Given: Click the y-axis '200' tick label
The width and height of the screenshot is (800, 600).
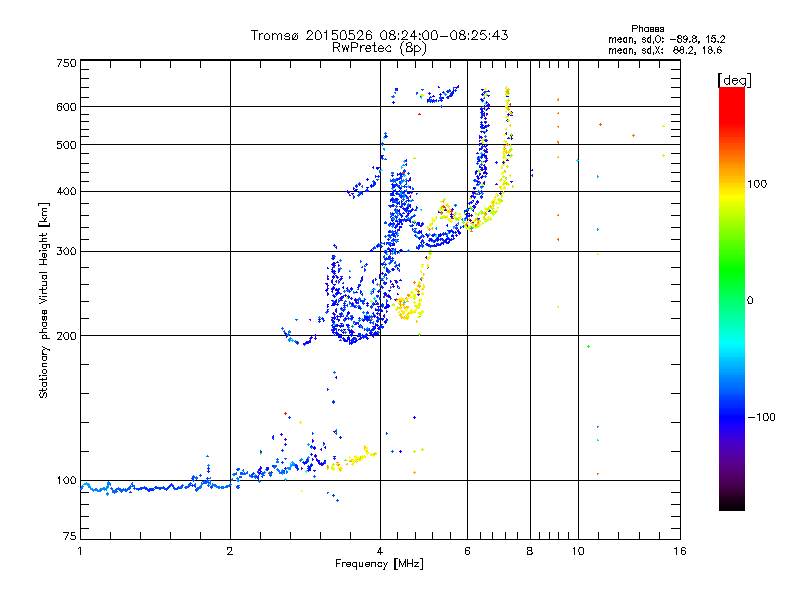Looking at the screenshot, I should pos(67,336).
